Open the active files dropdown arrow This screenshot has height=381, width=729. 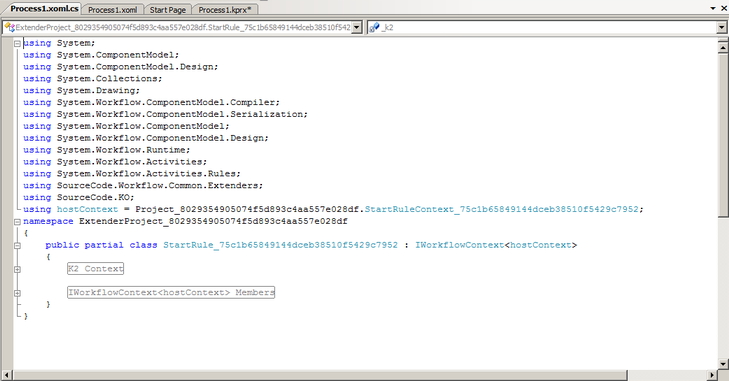713,8
